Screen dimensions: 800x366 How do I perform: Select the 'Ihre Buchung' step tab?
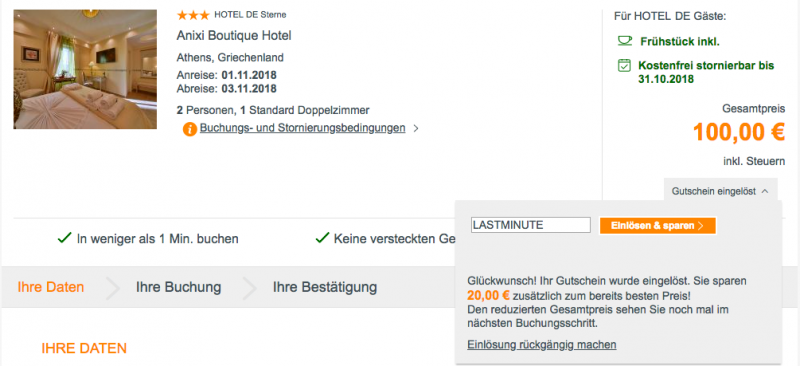pyautogui.click(x=179, y=287)
